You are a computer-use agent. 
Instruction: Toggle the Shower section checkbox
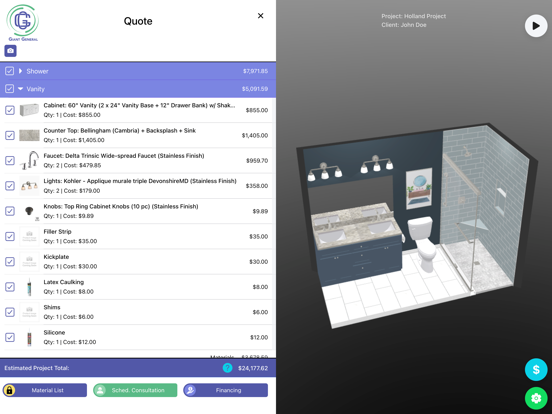(10, 71)
